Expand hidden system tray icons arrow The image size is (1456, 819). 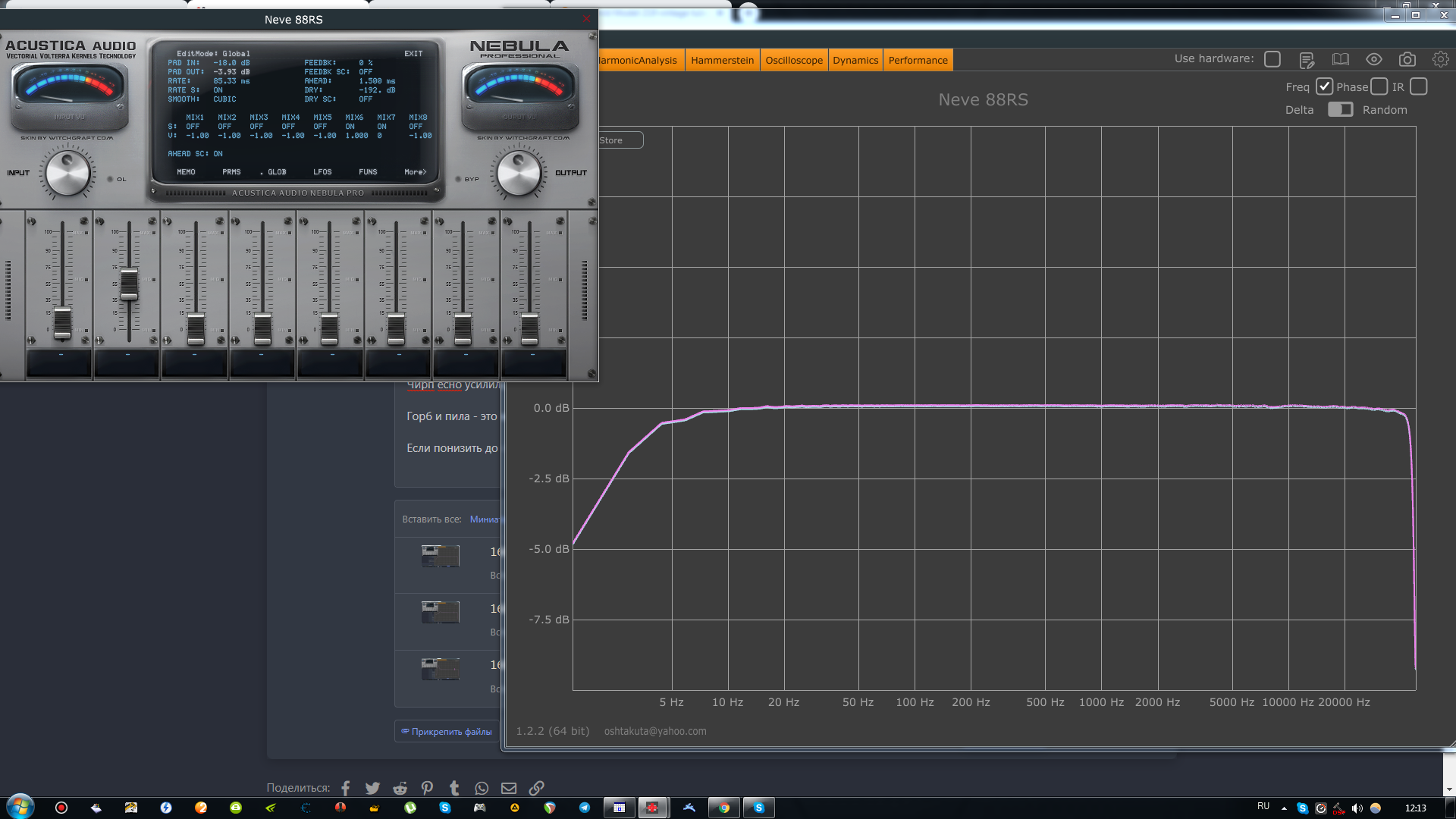(1284, 808)
